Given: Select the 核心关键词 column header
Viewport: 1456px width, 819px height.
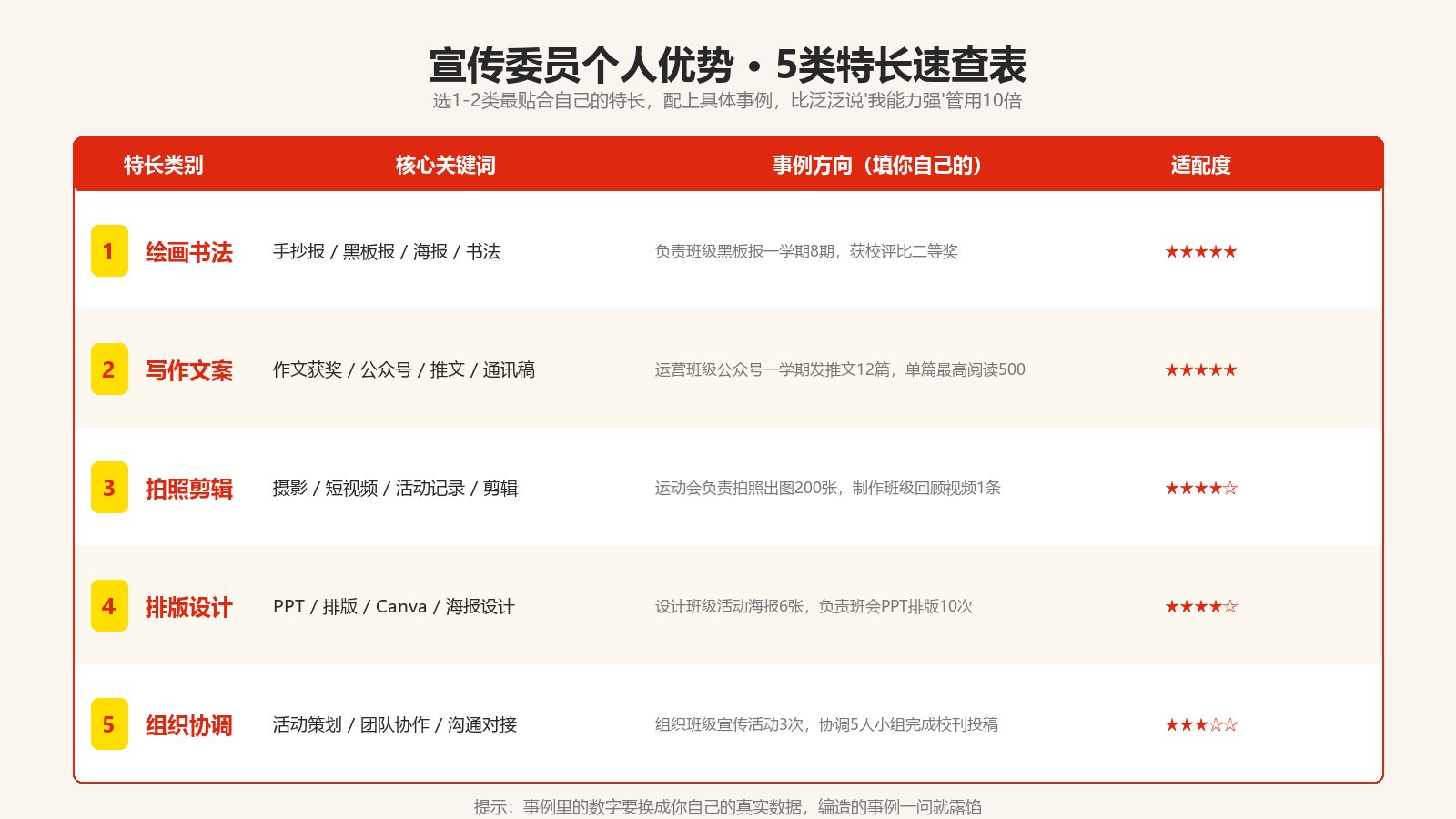Looking at the screenshot, I should (446, 165).
